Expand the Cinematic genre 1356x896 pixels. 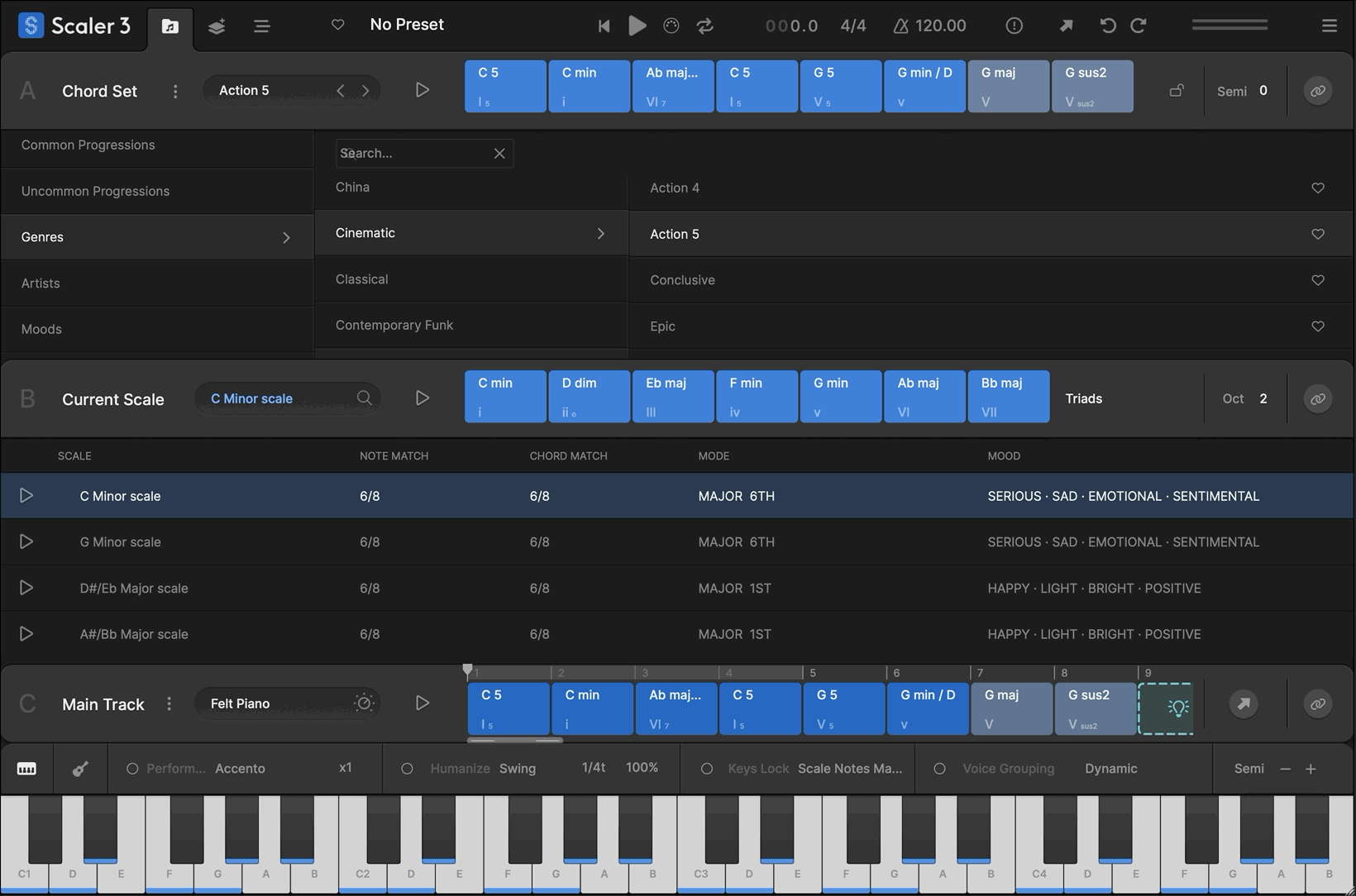tap(471, 233)
